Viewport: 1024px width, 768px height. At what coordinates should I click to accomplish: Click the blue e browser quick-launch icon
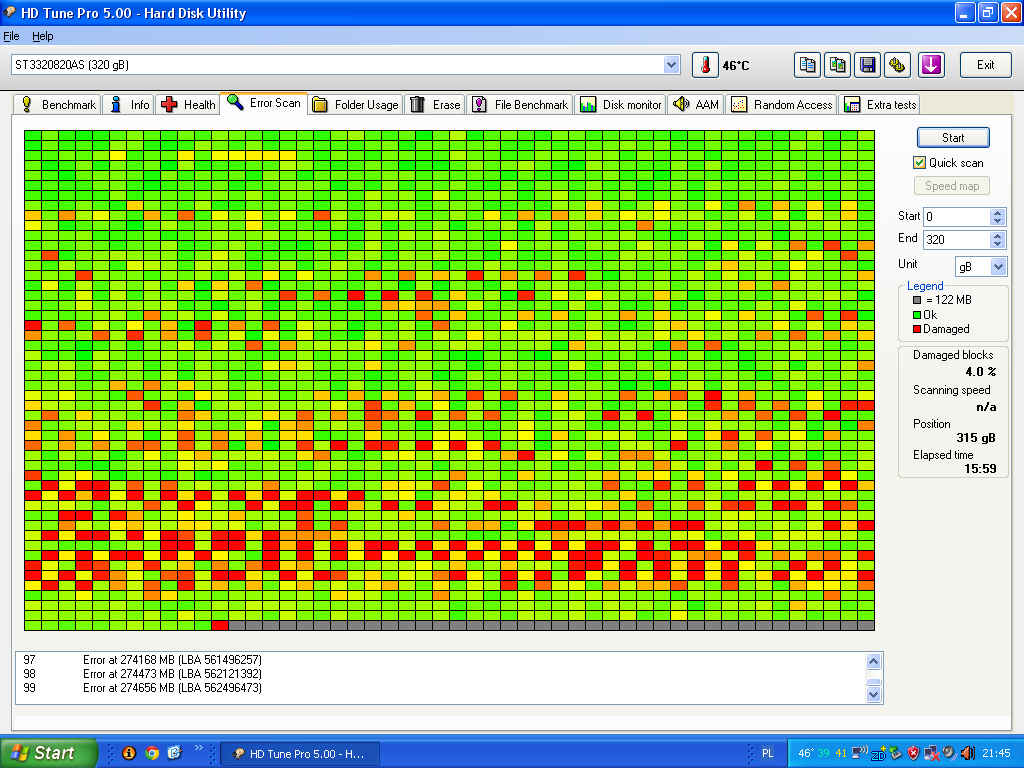point(174,753)
